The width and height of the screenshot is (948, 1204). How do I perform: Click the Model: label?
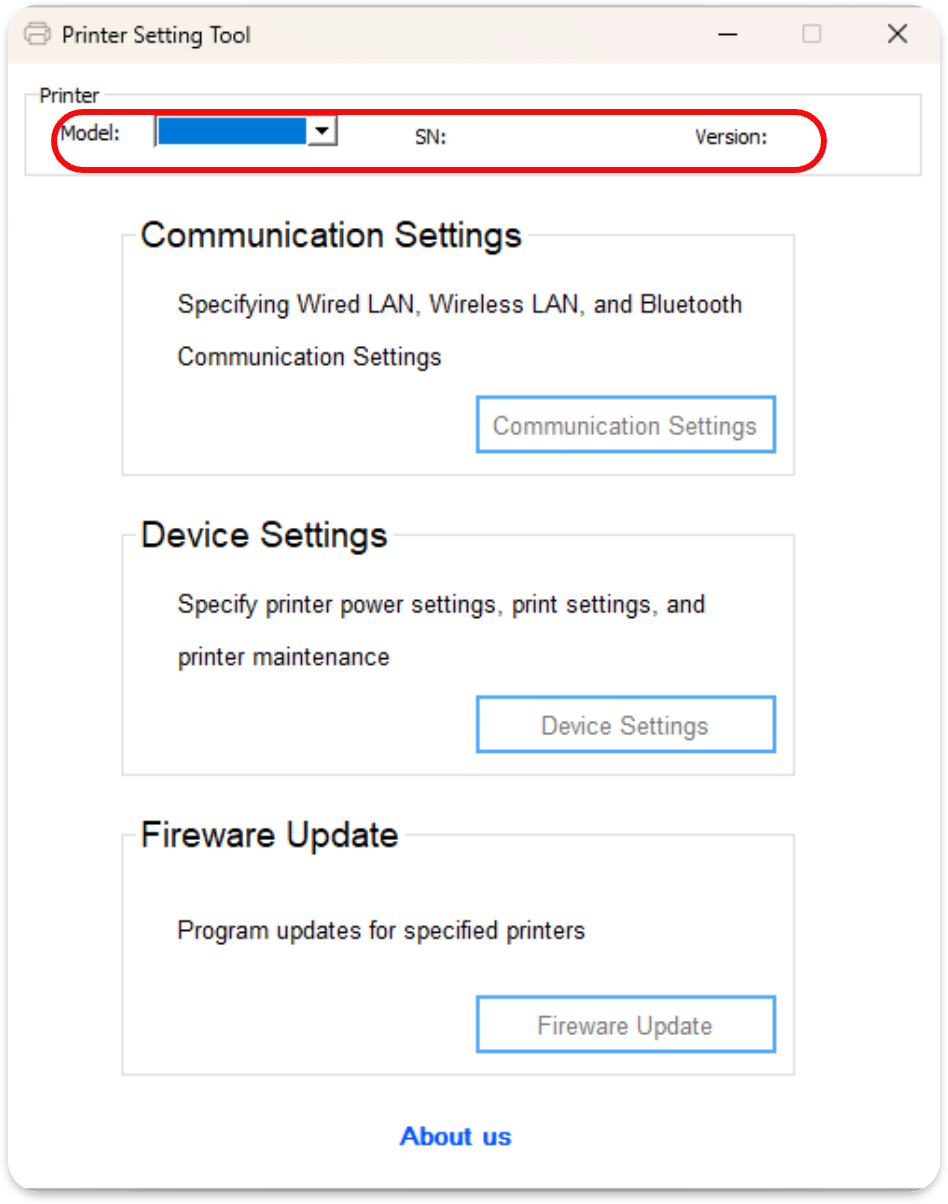tap(90, 132)
